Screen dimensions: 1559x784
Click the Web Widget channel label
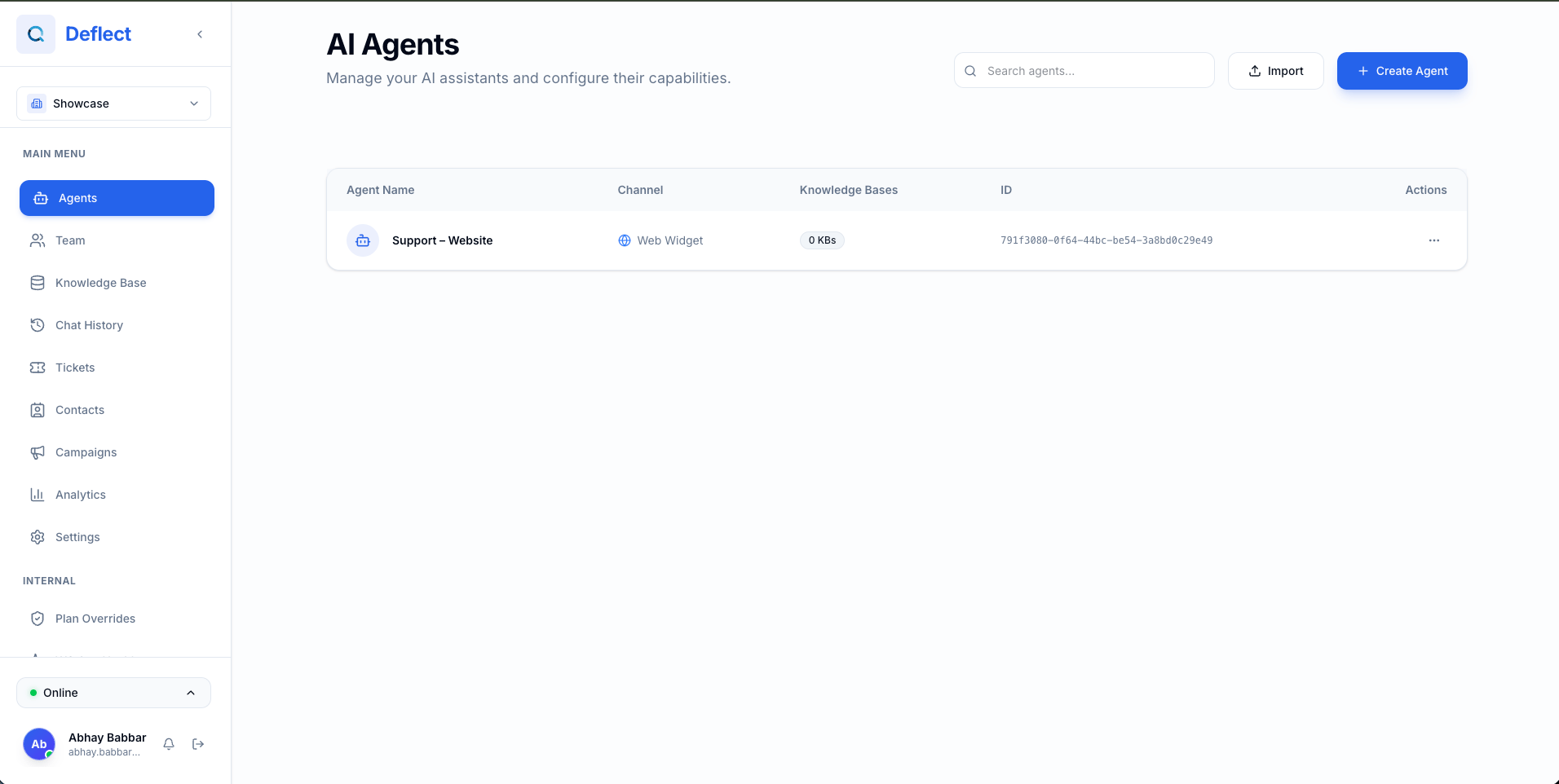tap(670, 240)
